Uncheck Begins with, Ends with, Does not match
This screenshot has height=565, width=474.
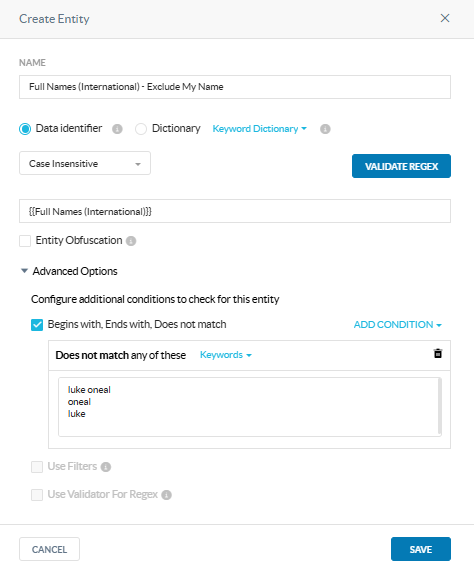point(37,325)
